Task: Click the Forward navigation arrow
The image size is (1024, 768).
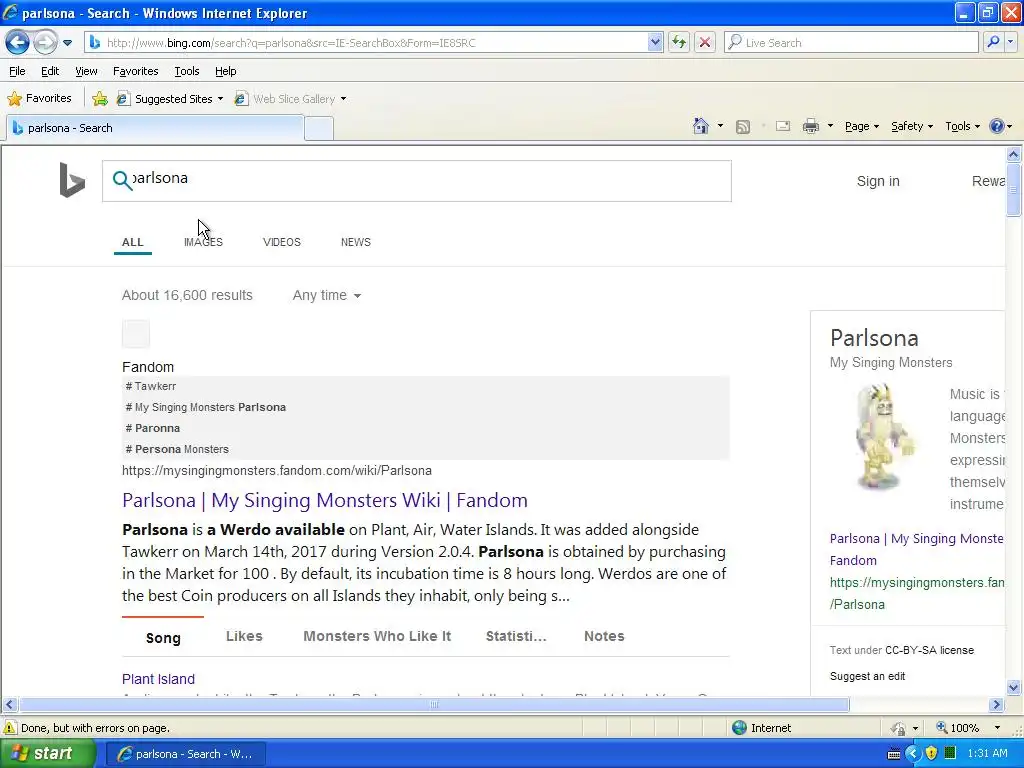Action: 45,42
